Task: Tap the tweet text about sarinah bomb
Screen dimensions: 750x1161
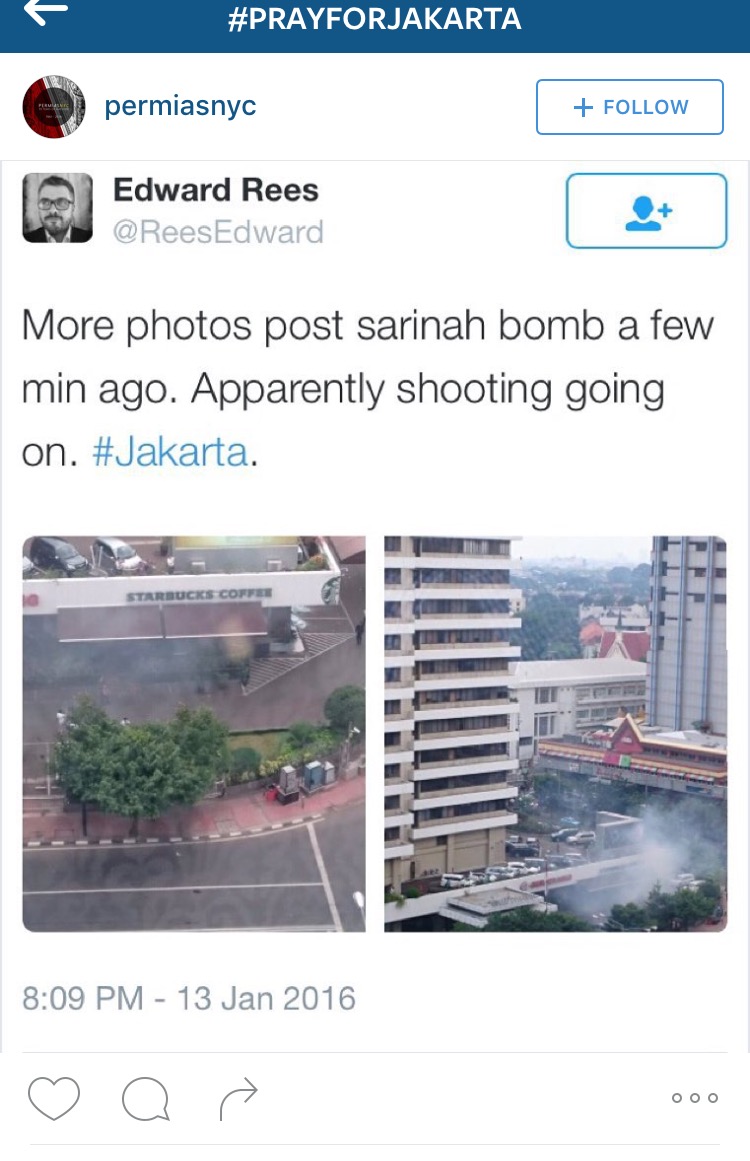Action: pos(367,388)
